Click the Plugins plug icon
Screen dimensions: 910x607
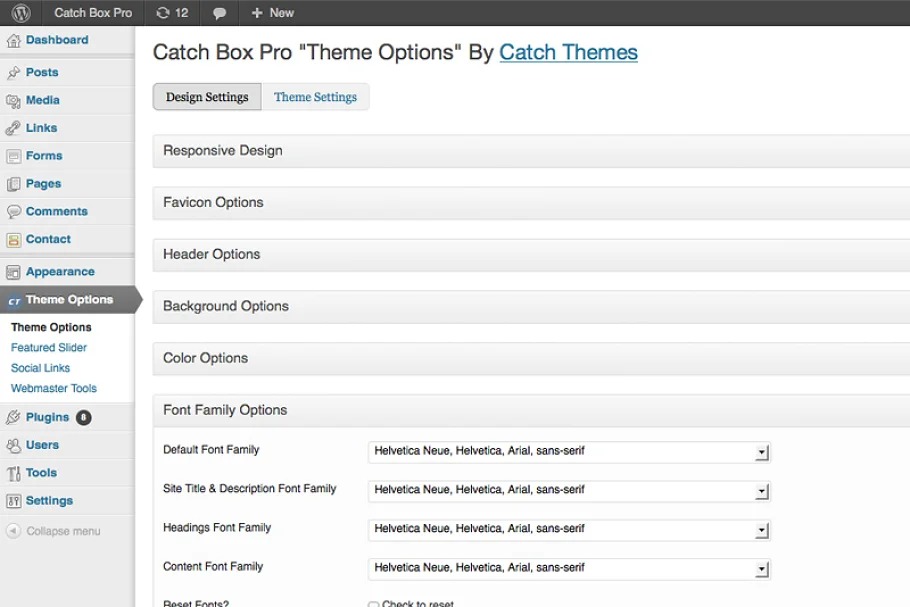[14, 418]
